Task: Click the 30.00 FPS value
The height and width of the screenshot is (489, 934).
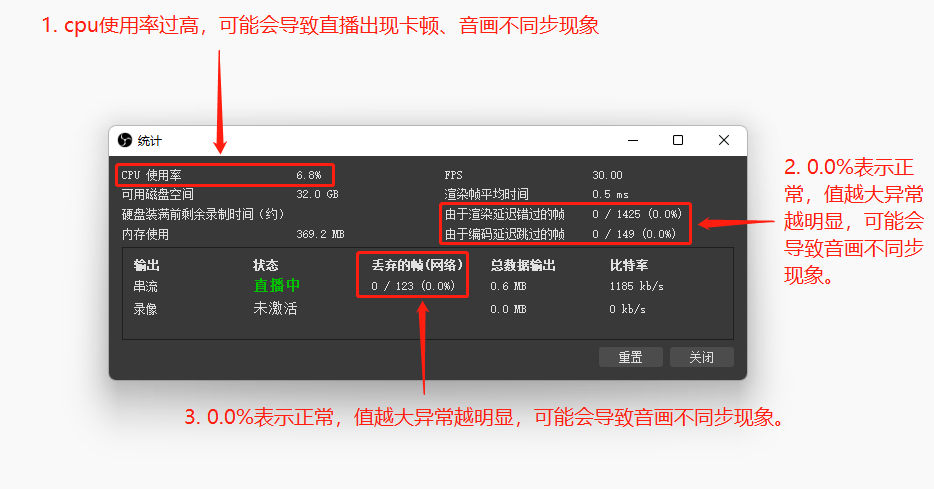Action: 607,175
